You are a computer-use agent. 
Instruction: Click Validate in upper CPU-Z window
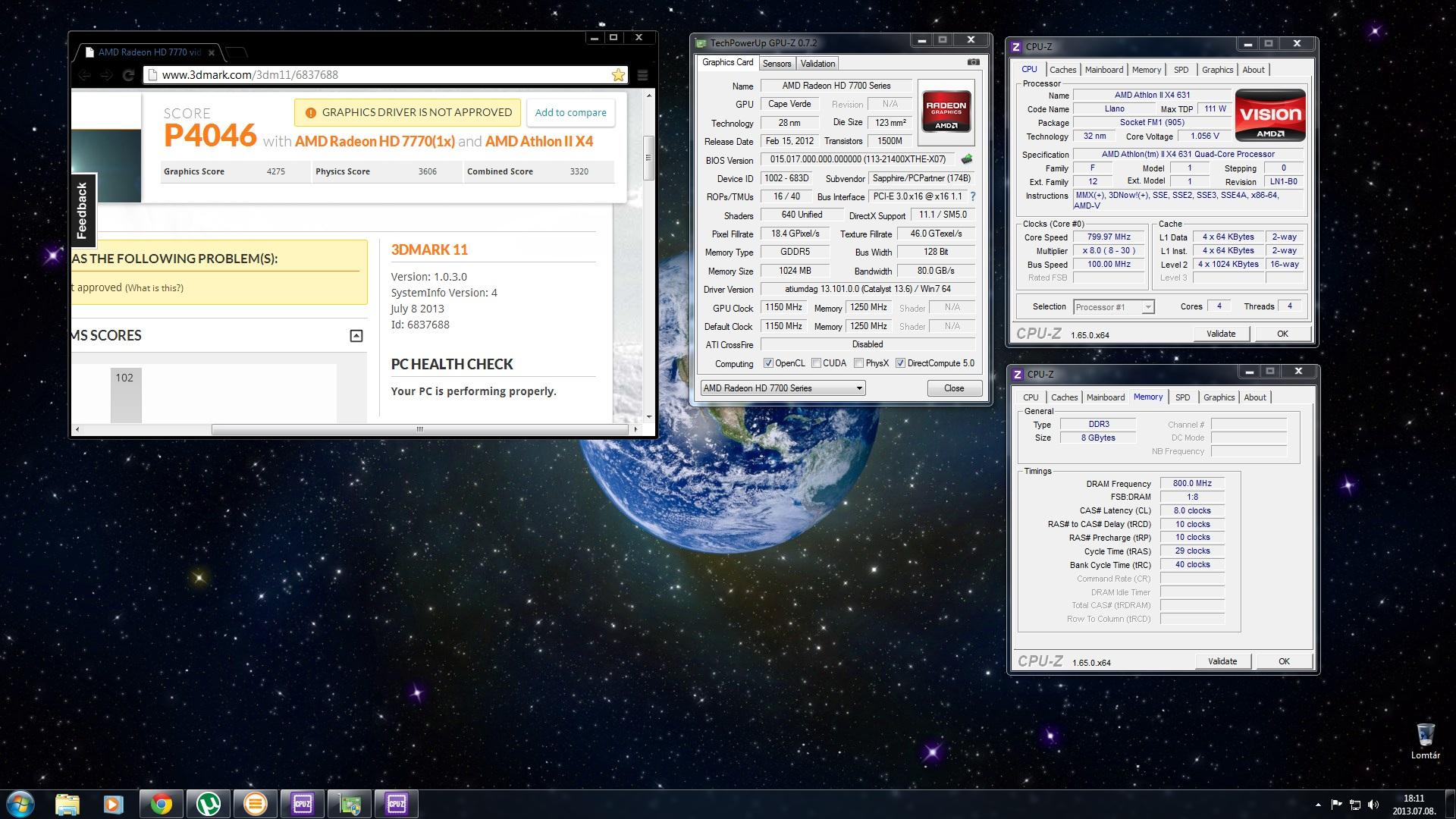pos(1221,334)
